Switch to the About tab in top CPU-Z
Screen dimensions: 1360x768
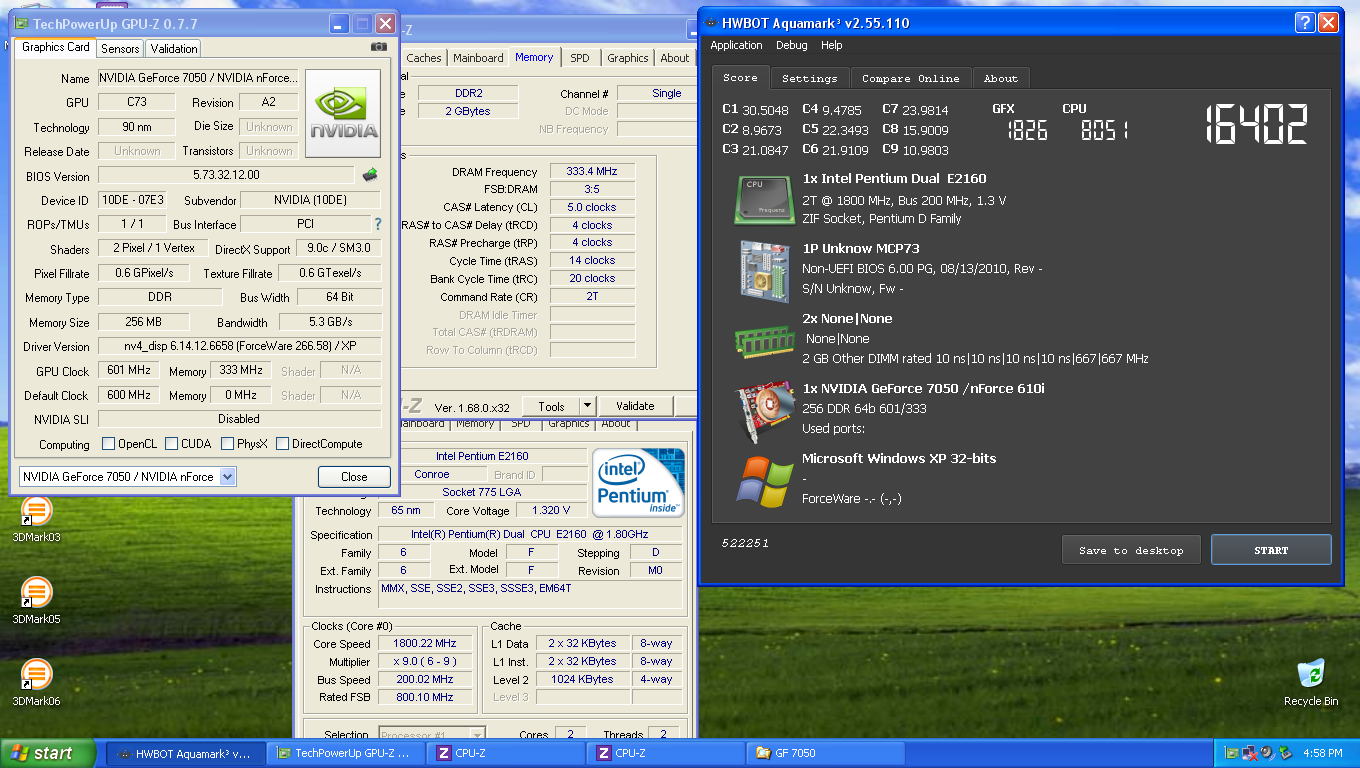(x=675, y=58)
